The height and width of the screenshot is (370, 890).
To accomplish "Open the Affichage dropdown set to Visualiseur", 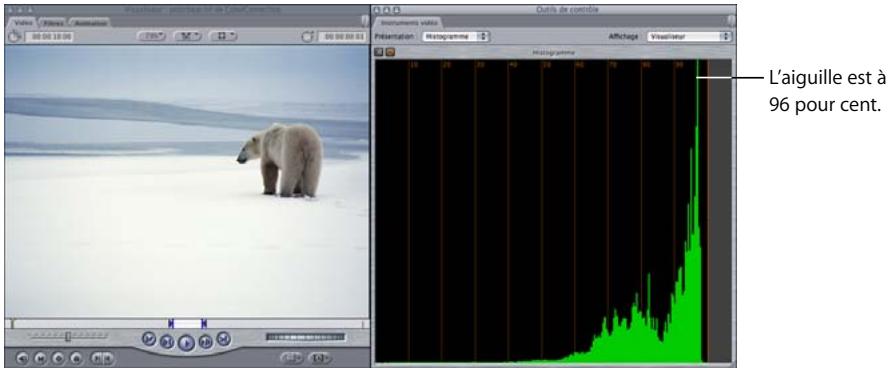I will pyautogui.click(x=689, y=36).
